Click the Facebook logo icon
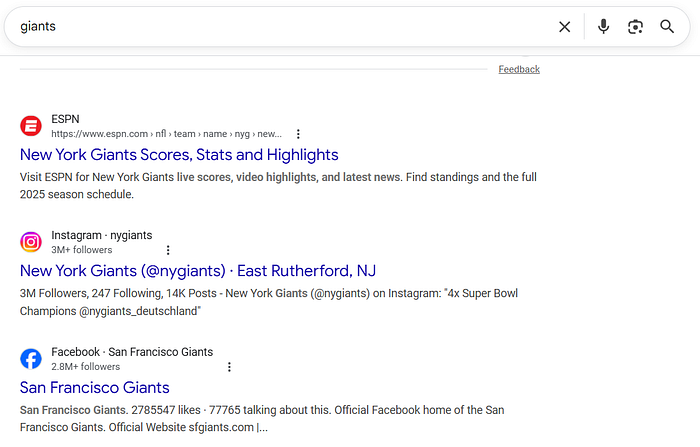Screen dimensions: 700x447 point(31,359)
